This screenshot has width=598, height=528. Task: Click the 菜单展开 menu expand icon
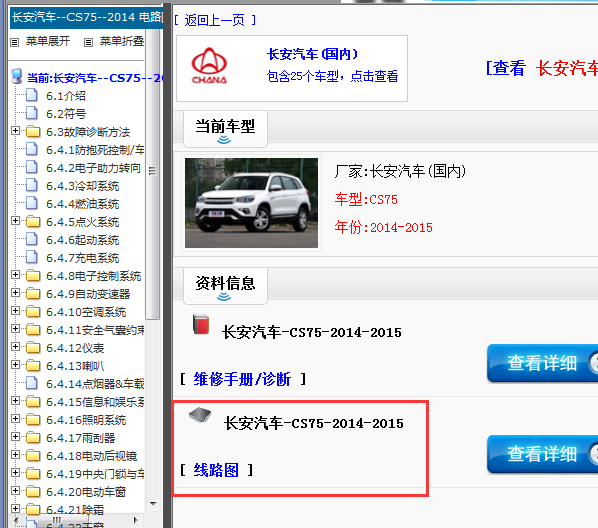pos(14,42)
